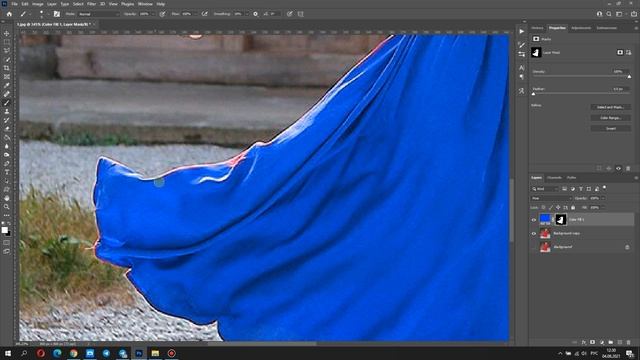Hide the Background copy layer
The image size is (640, 360).
pyautogui.click(x=534, y=233)
